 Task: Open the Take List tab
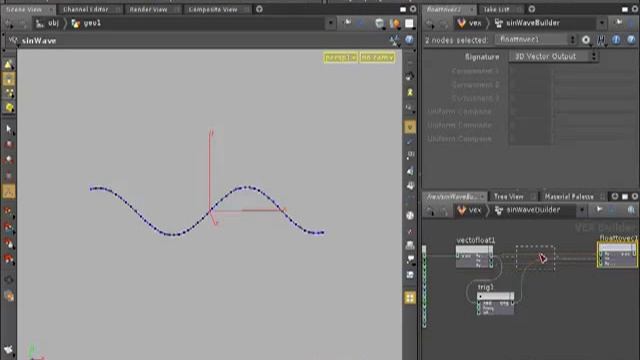(496, 9)
